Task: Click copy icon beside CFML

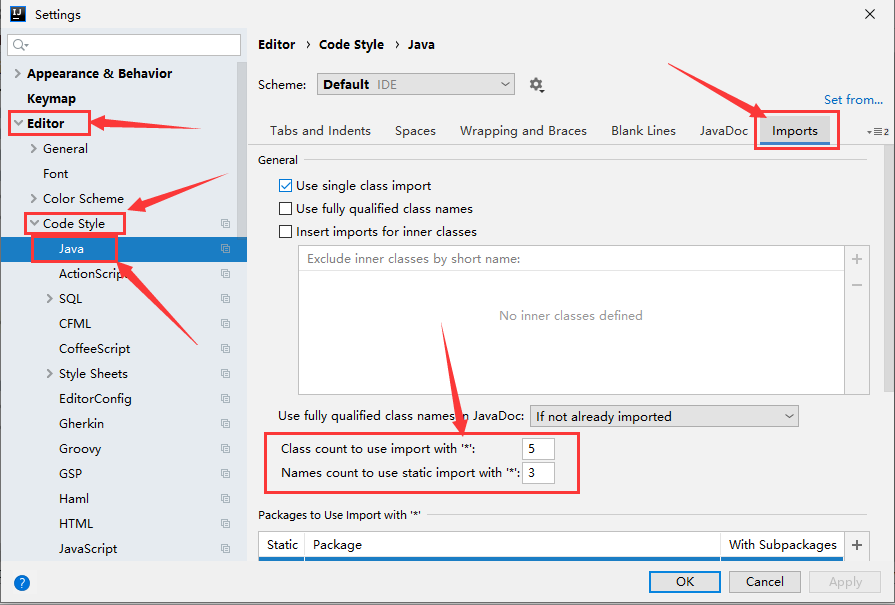Action: click(x=225, y=324)
